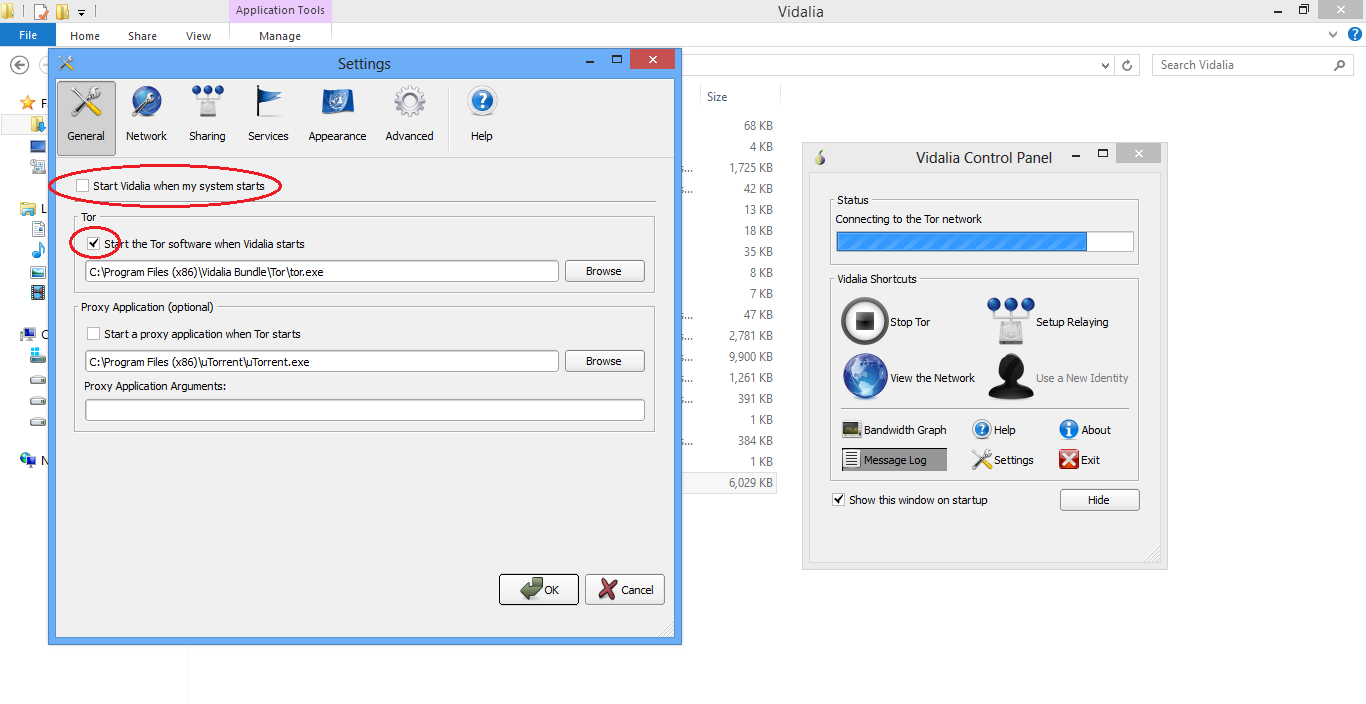Hide the Vidalia Control Panel
Viewport: 1366px width, 704px height.
tap(1099, 500)
